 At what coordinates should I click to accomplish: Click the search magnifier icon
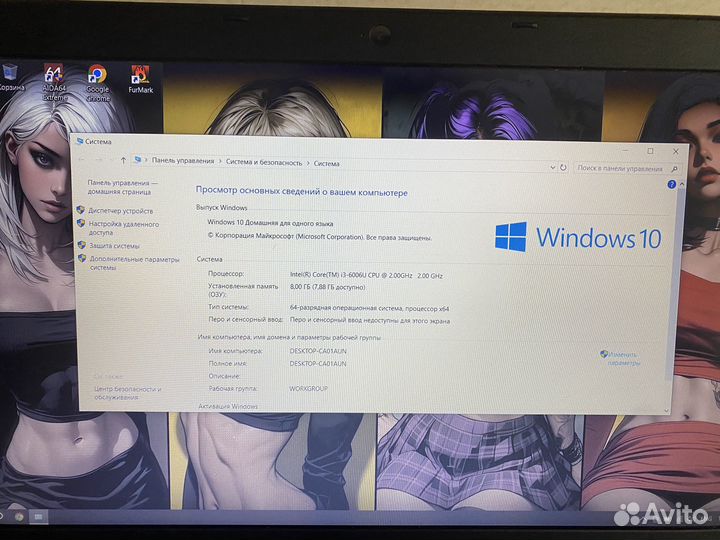(x=674, y=169)
